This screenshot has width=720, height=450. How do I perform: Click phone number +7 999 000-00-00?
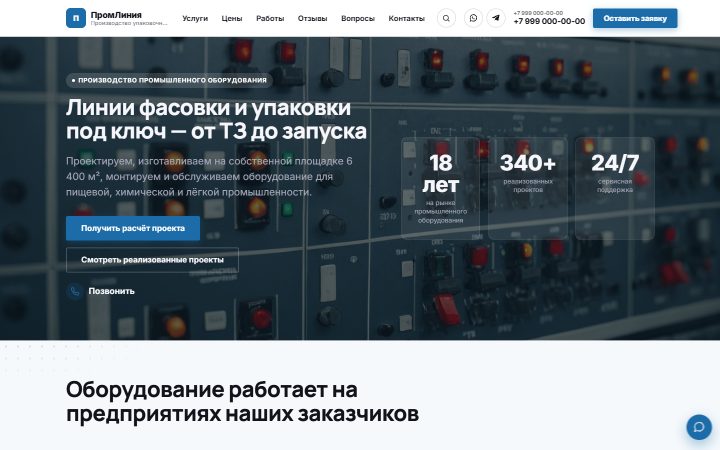pos(549,21)
